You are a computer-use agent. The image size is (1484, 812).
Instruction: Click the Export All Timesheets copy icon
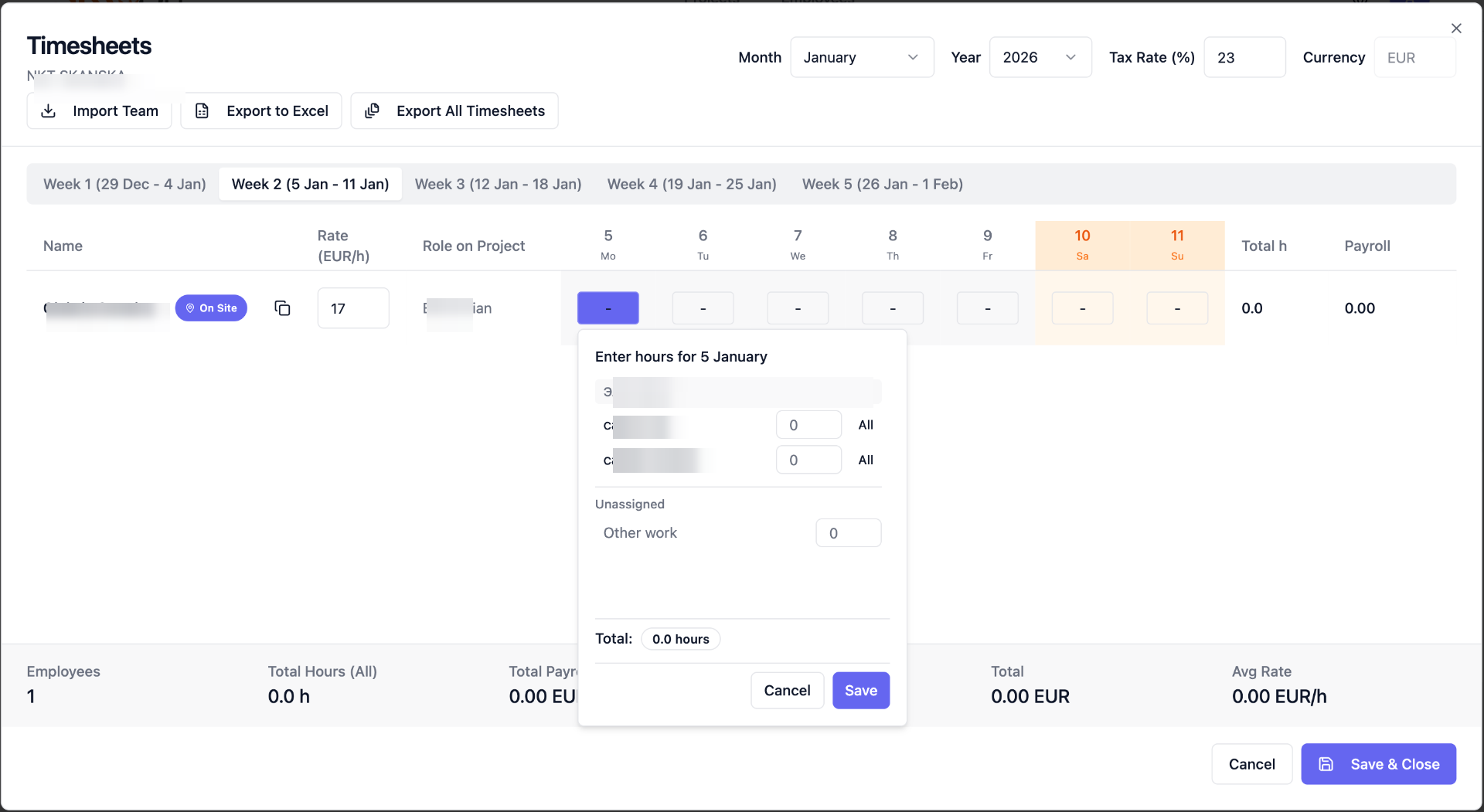coord(372,110)
